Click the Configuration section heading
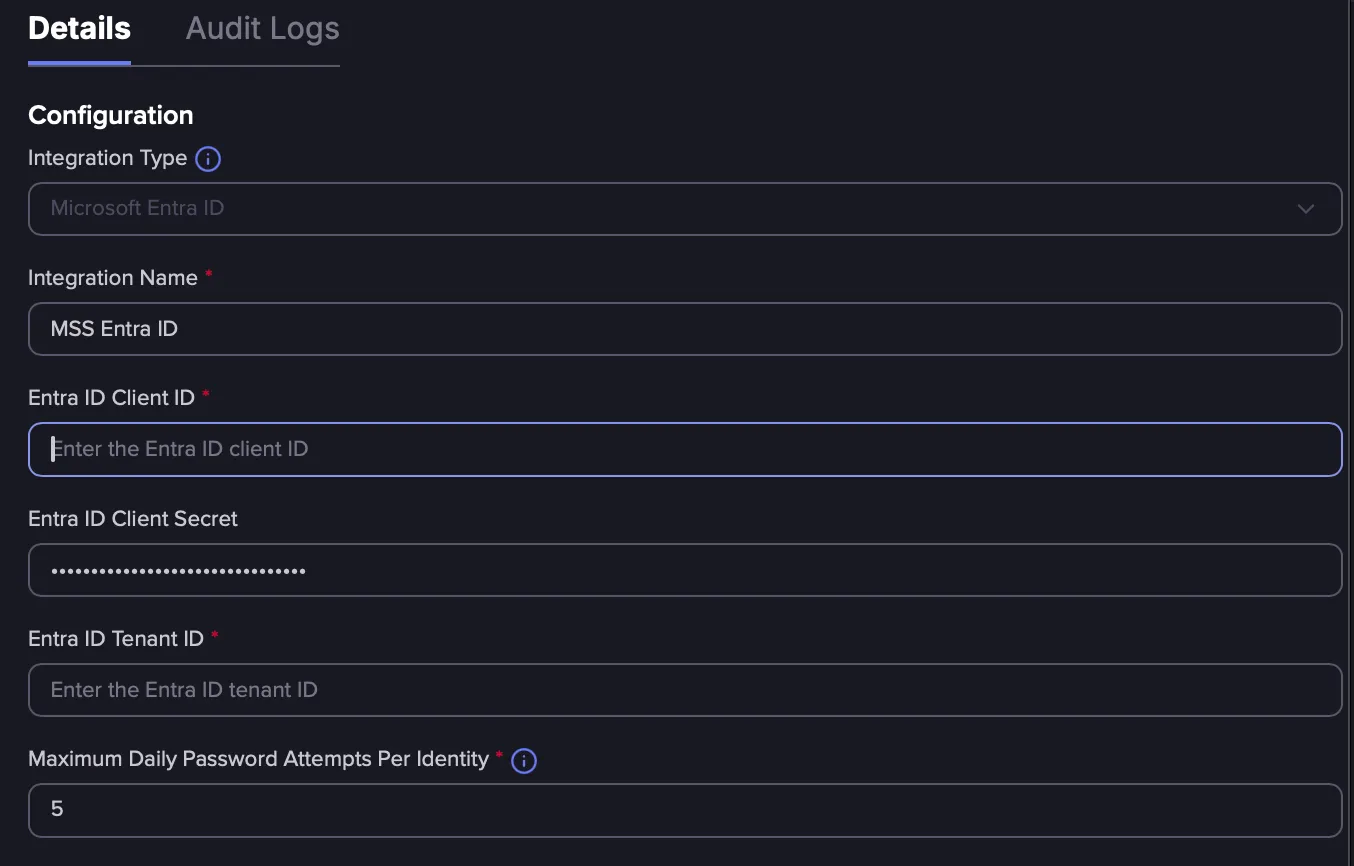This screenshot has width=1354, height=866. point(111,115)
